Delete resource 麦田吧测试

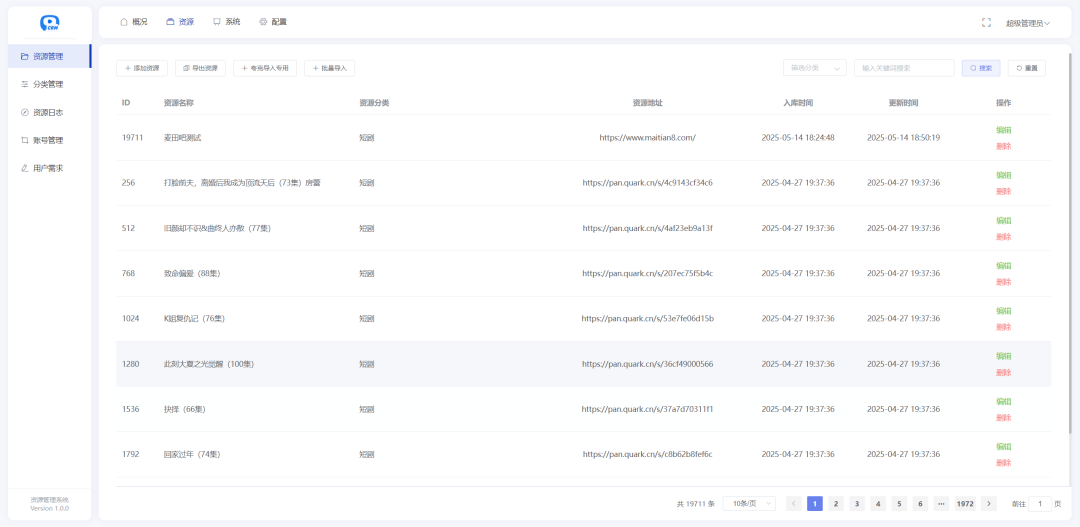(x=1003, y=146)
